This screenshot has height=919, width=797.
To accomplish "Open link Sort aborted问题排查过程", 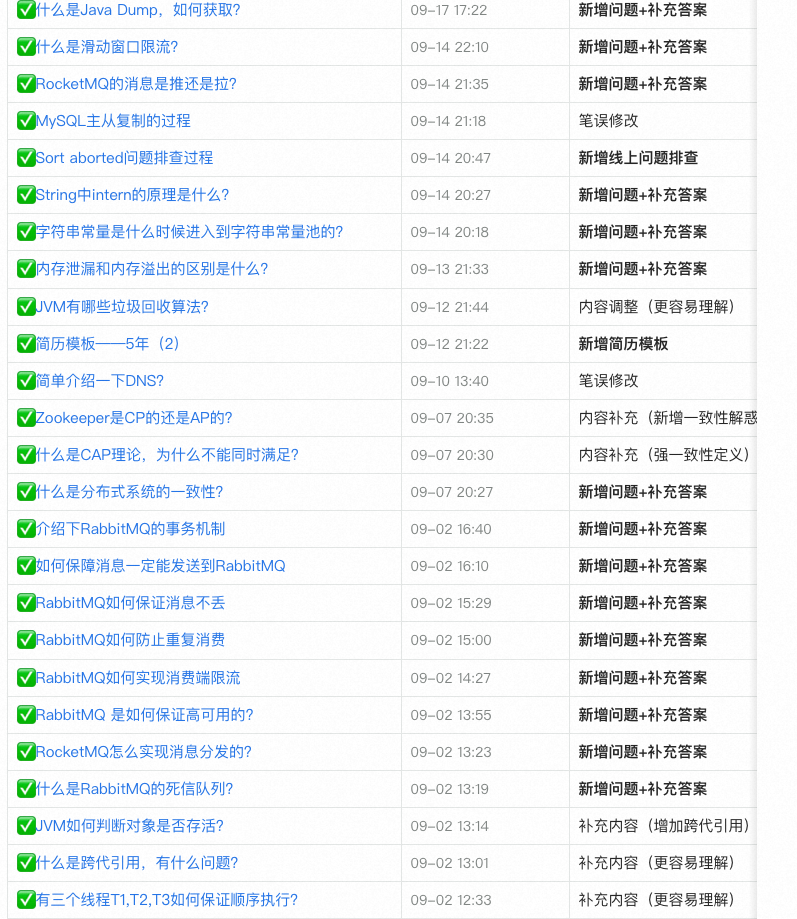I will pos(124,158).
